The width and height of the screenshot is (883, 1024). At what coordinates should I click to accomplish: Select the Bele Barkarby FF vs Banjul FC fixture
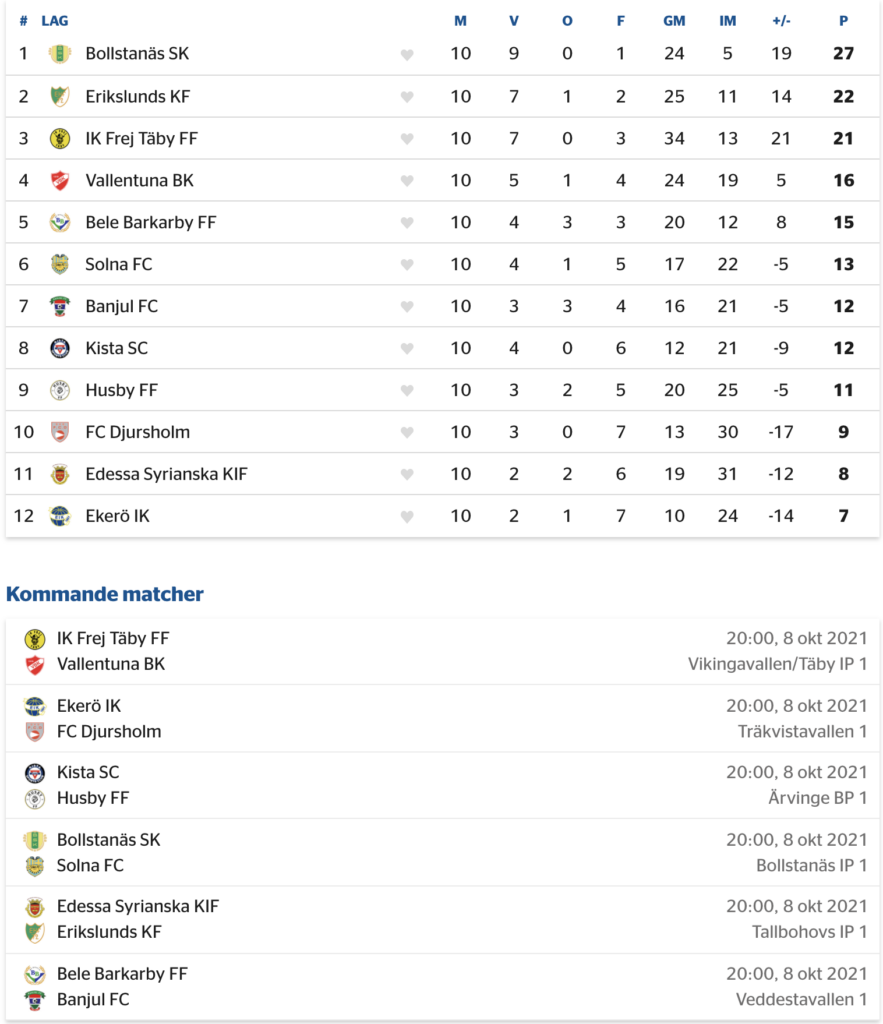(x=443, y=987)
